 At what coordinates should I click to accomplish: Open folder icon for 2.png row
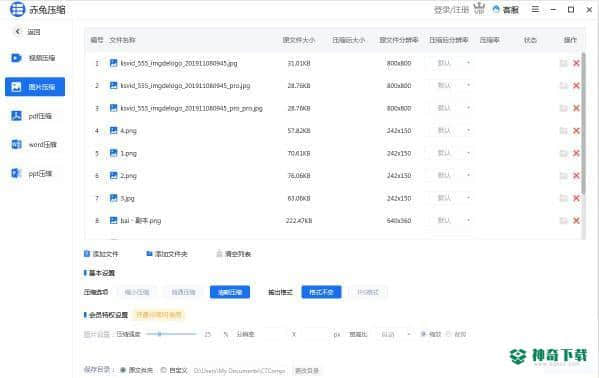pyautogui.click(x=564, y=176)
